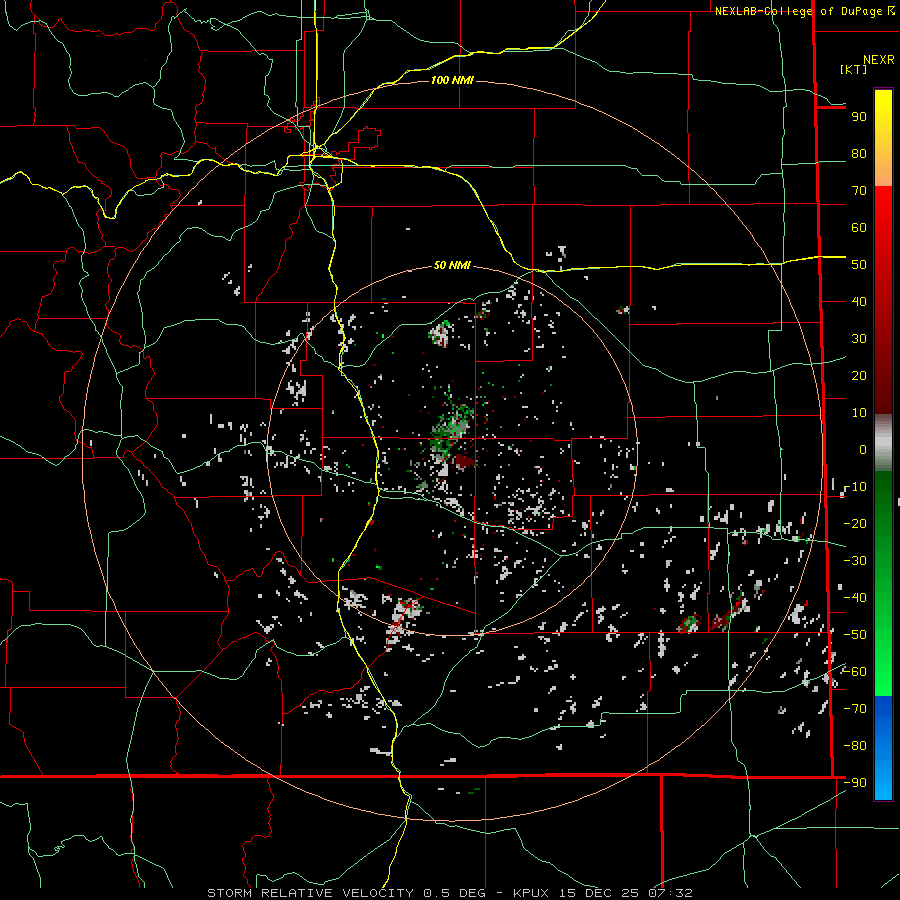Image resolution: width=900 pixels, height=900 pixels.
Task: Select the -70 value on the velocity scale
Action: pos(855,709)
